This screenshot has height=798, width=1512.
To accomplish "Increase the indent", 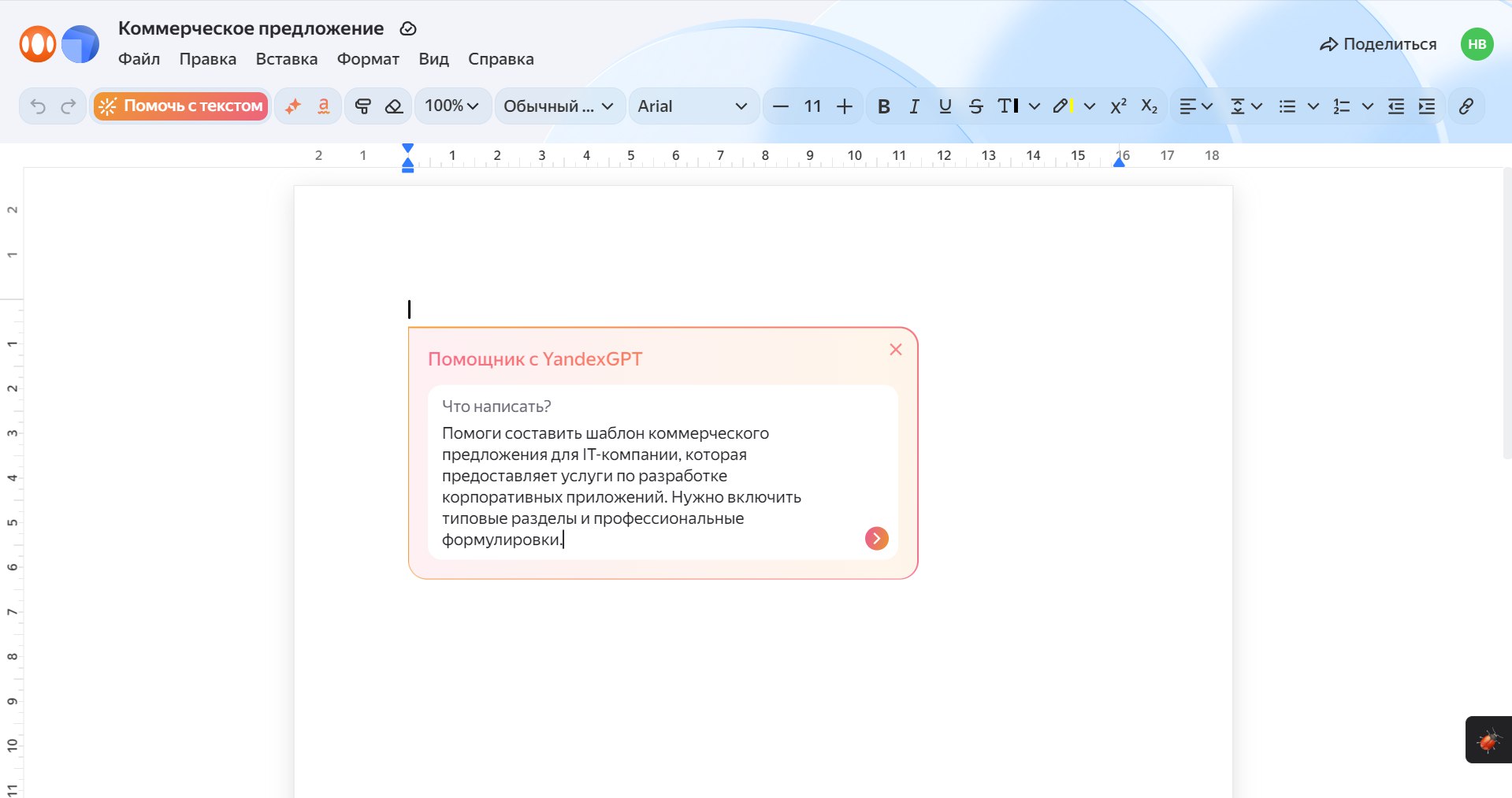I will pos(1427,106).
